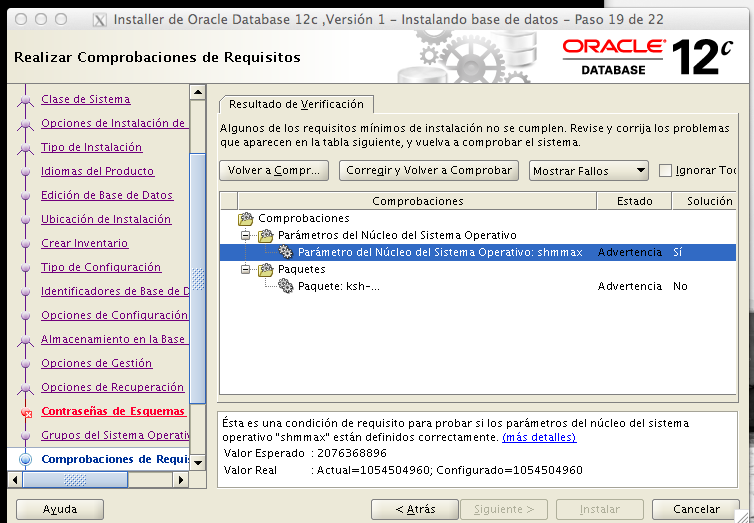The width and height of the screenshot is (754, 523).
Task: Click step marker next to Idiomas del Producto
Action: point(25,172)
